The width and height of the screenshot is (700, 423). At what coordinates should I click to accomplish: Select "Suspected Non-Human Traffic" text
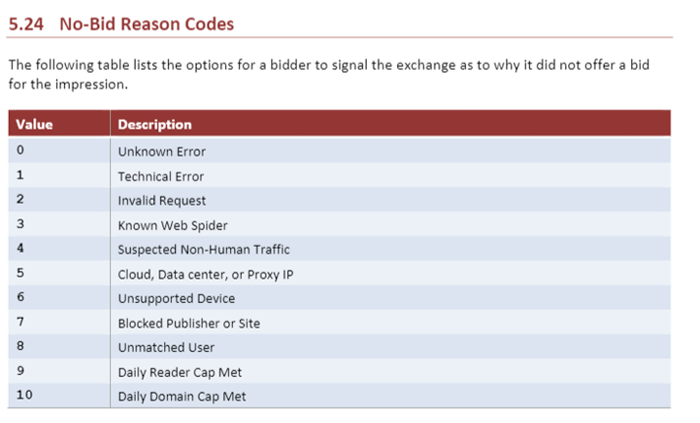(204, 249)
